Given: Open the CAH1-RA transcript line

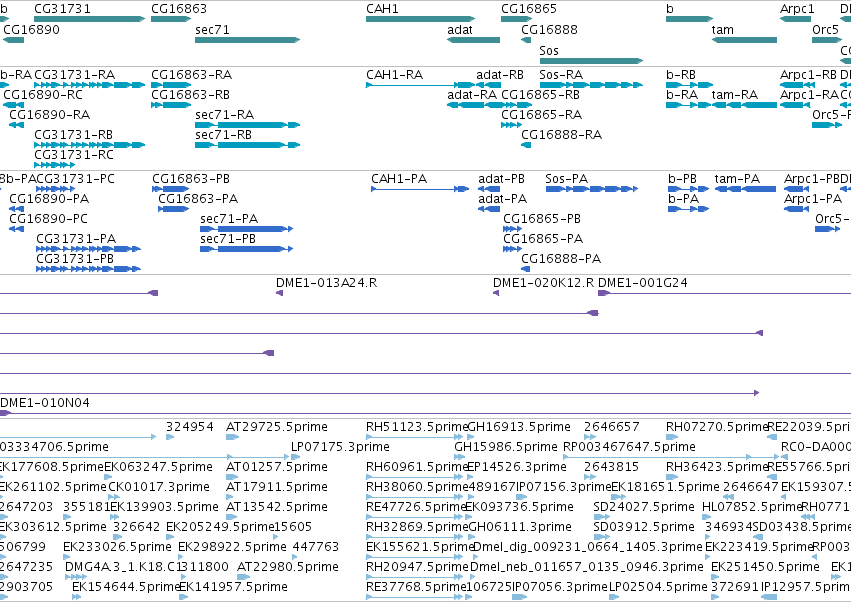Looking at the screenshot, I should coord(421,85).
